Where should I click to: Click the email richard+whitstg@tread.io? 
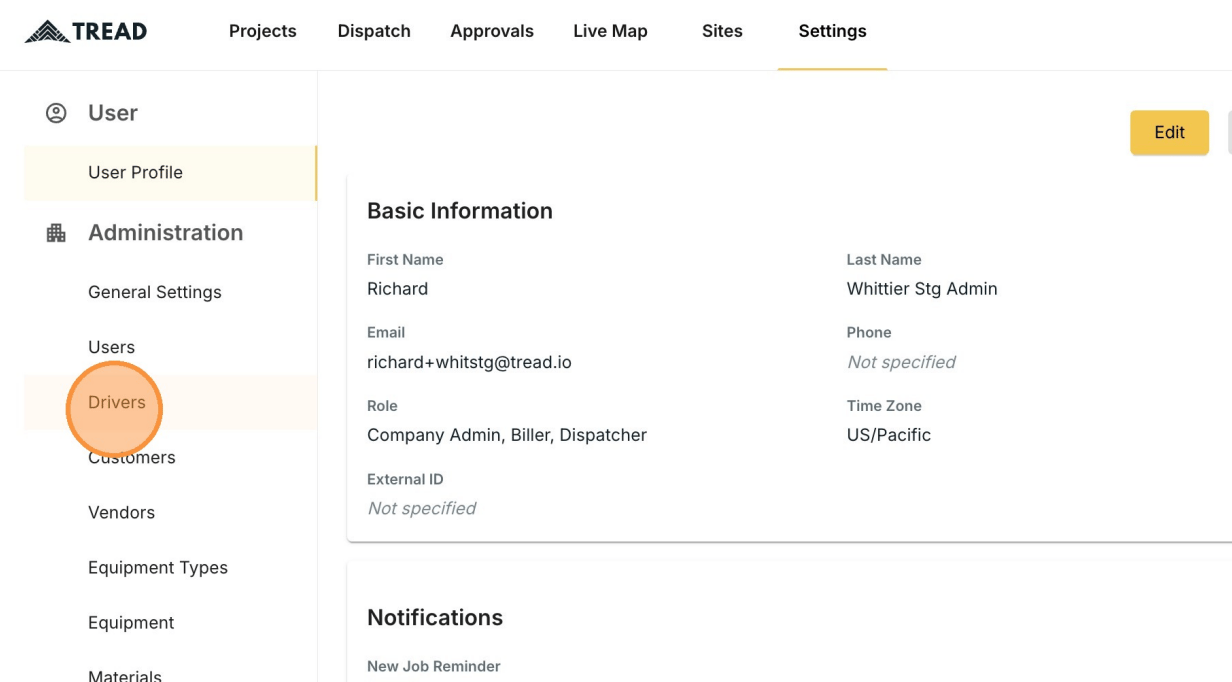click(469, 362)
